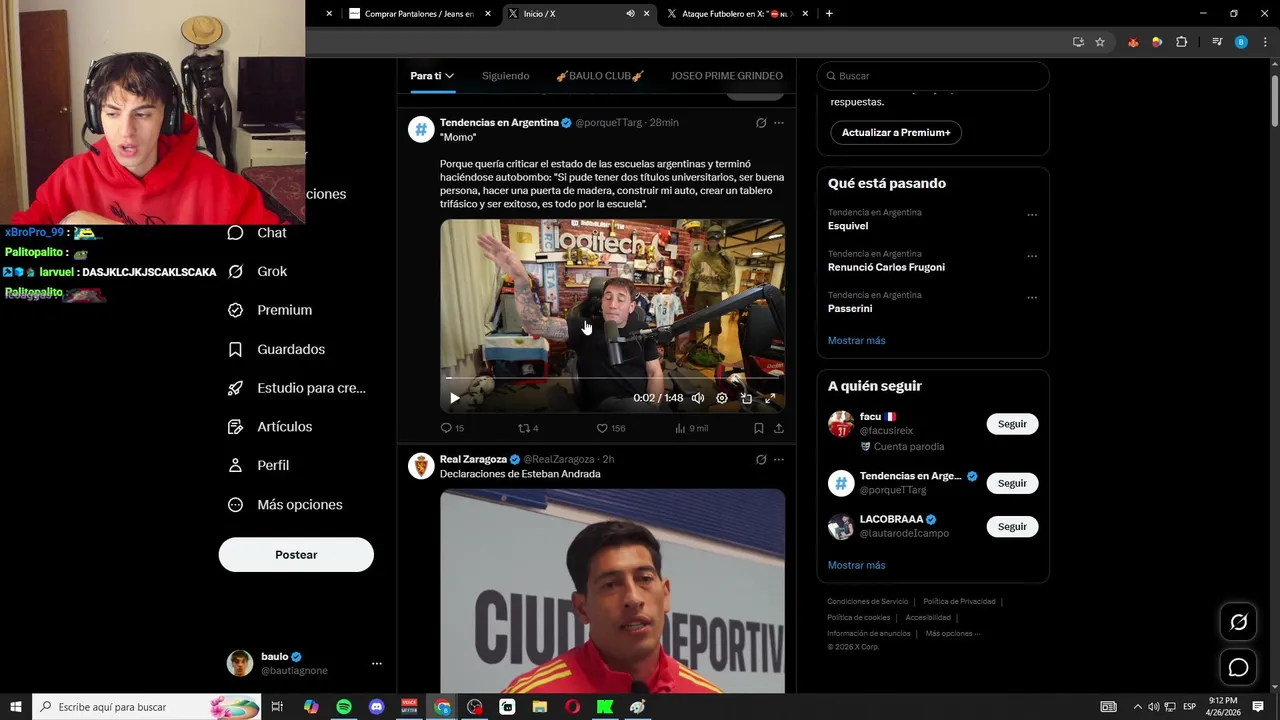Viewport: 1280px width, 720px height.
Task: Open more options on Real Zaragoza post
Action: point(779,460)
